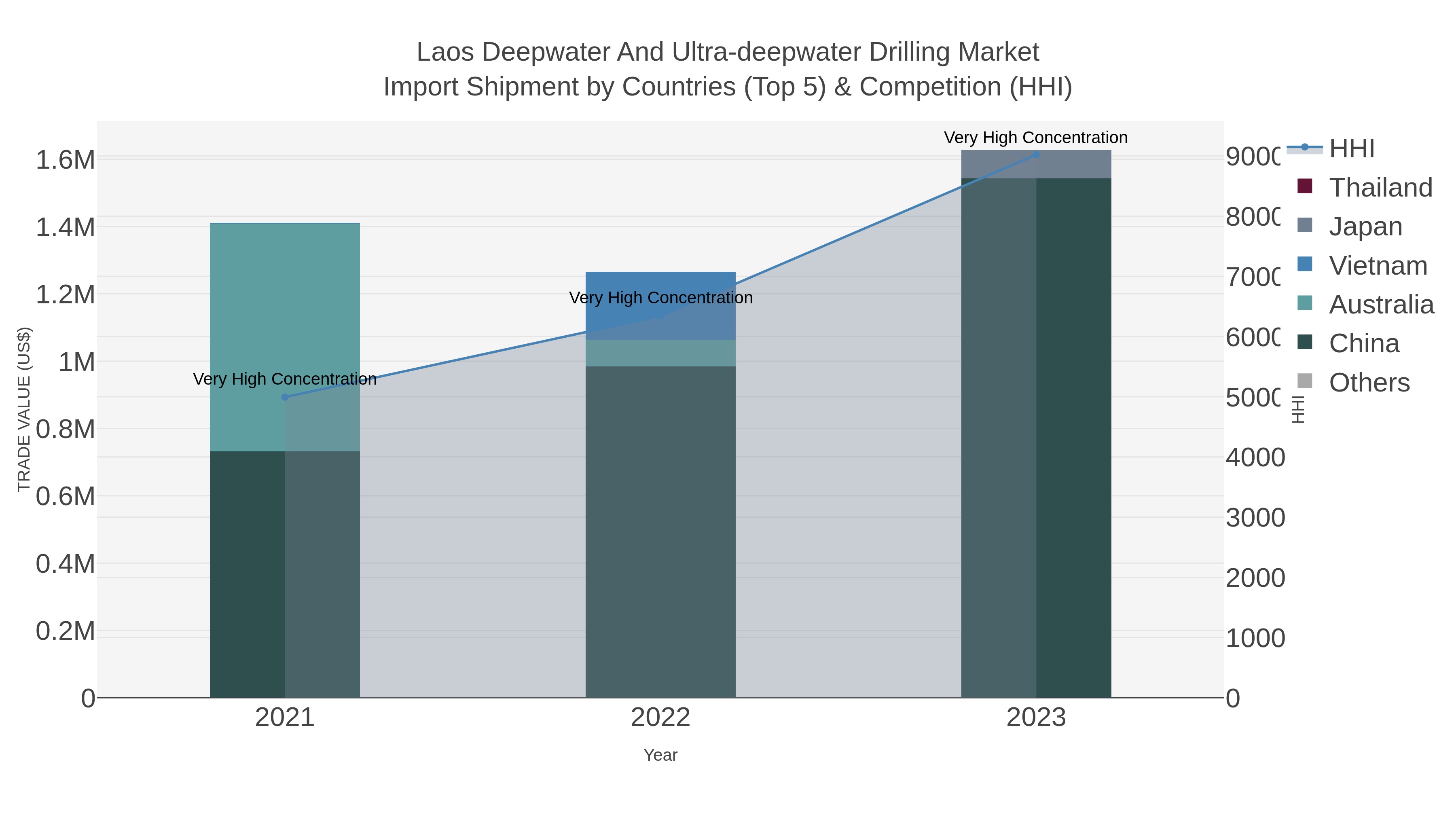Click the 2021 Australia bar segment
Viewport: 1456px width, 819px height.
(x=285, y=337)
